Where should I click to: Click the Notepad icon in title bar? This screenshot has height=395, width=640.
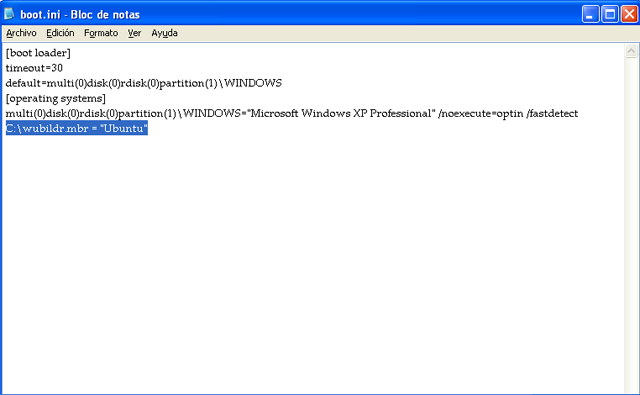pyautogui.click(x=9, y=14)
